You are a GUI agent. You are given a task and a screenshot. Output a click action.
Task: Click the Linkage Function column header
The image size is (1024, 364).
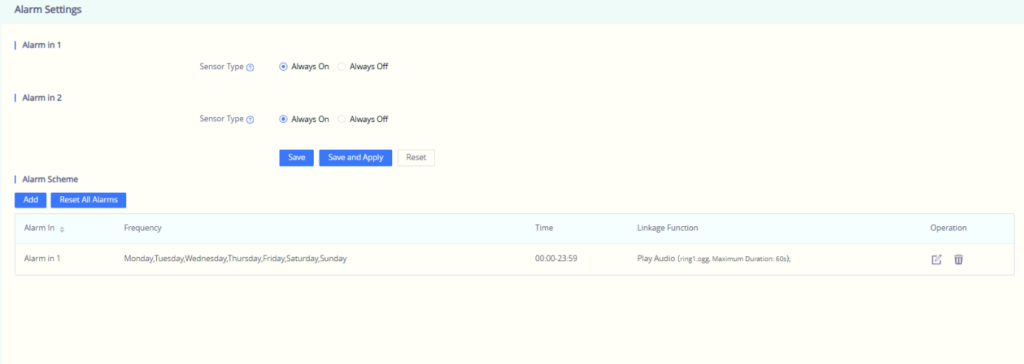667,228
